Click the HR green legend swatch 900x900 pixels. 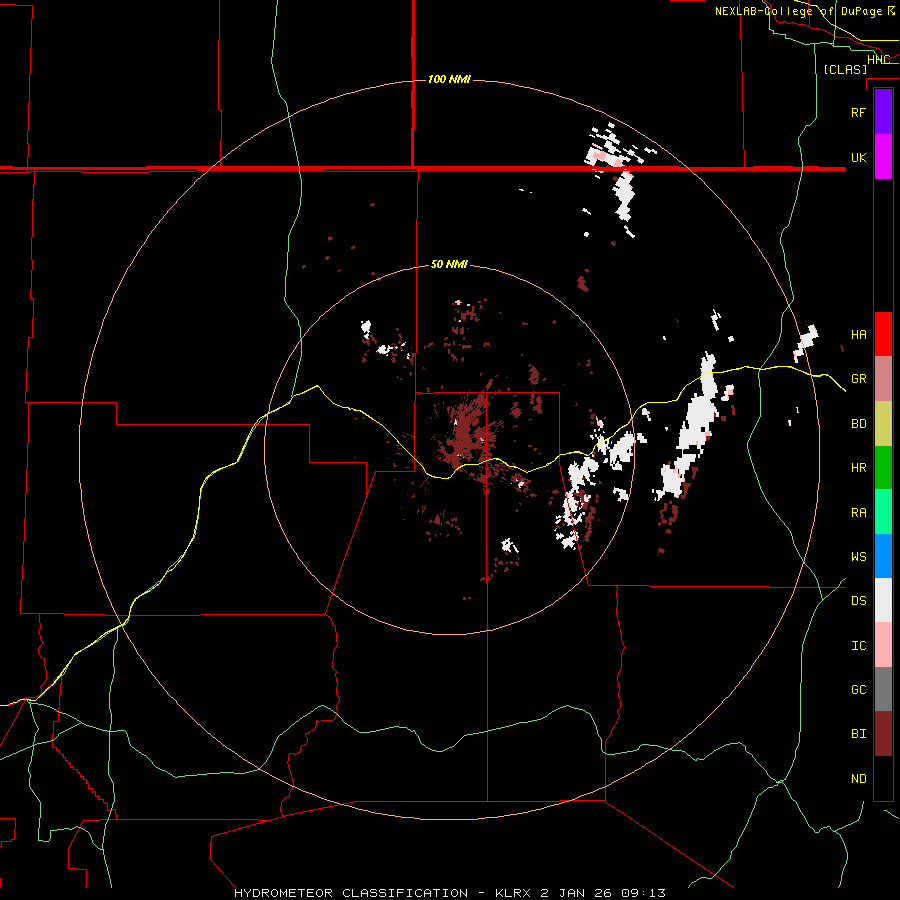click(x=883, y=468)
